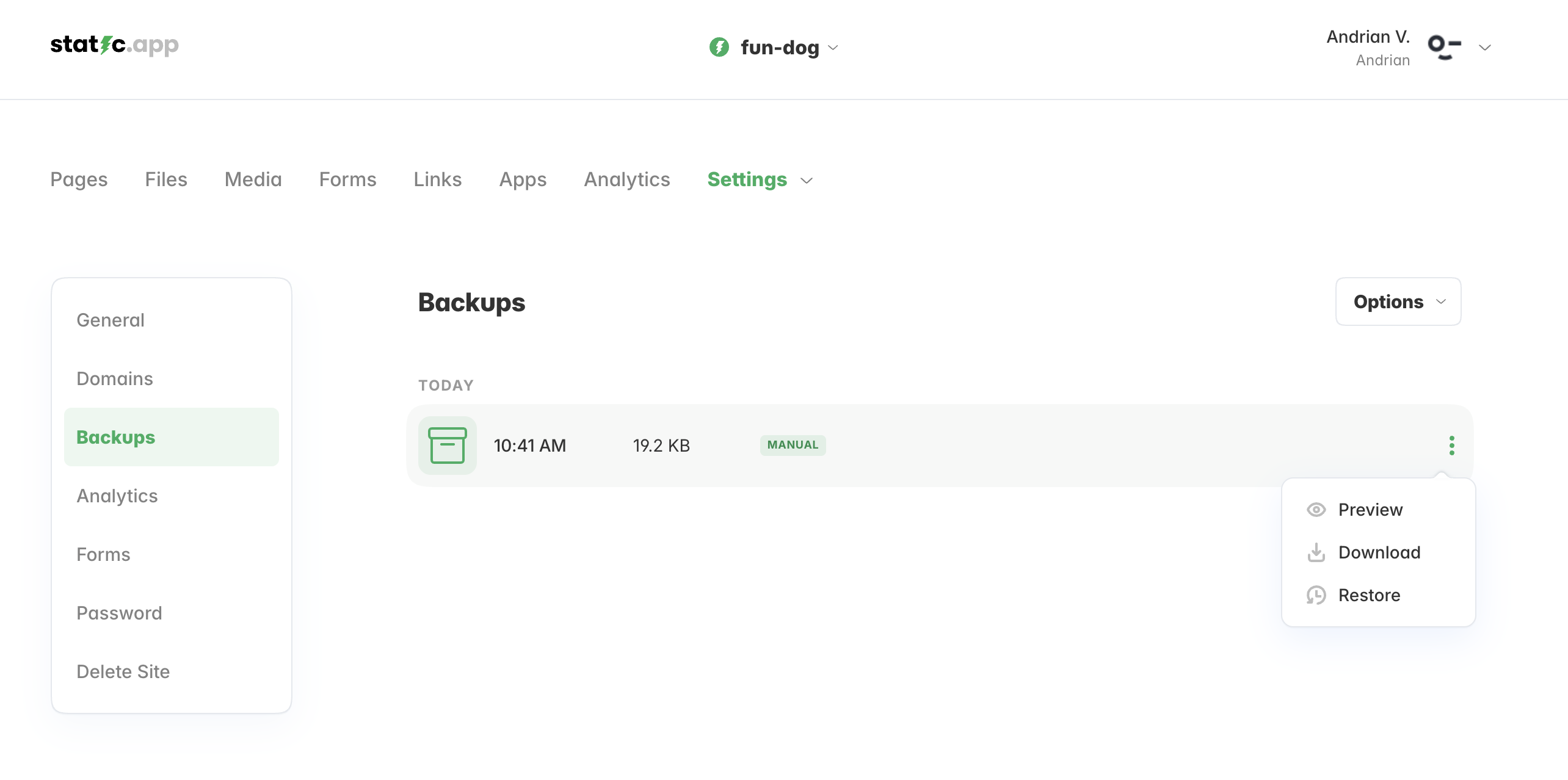Click the restore clock icon in the menu
This screenshot has width=1568, height=780.
coord(1316,595)
